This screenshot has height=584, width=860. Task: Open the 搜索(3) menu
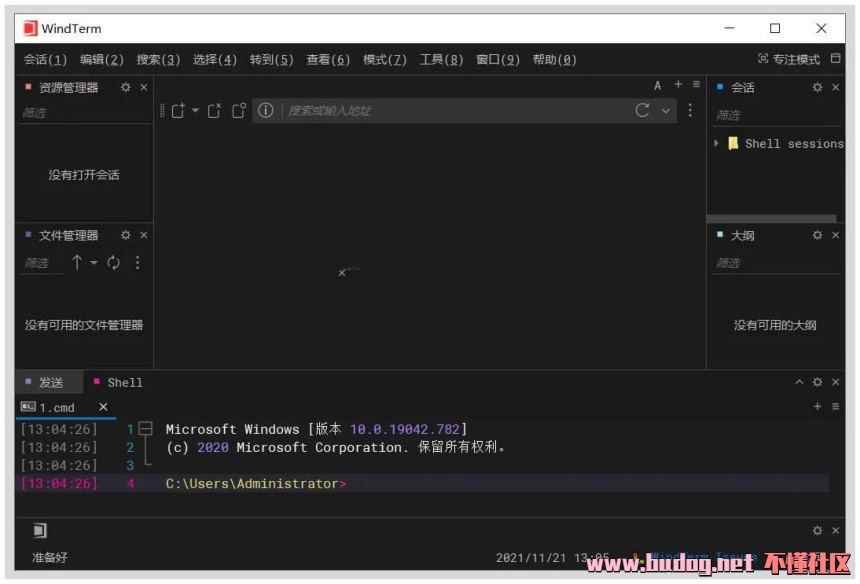tap(158, 59)
